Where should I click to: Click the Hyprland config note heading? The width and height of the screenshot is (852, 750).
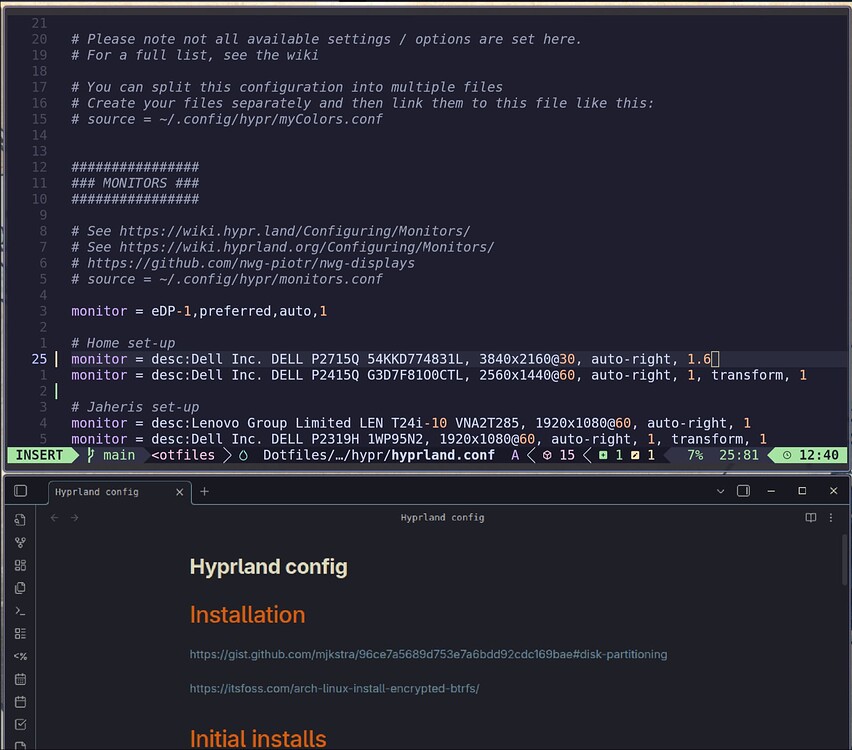click(268, 567)
